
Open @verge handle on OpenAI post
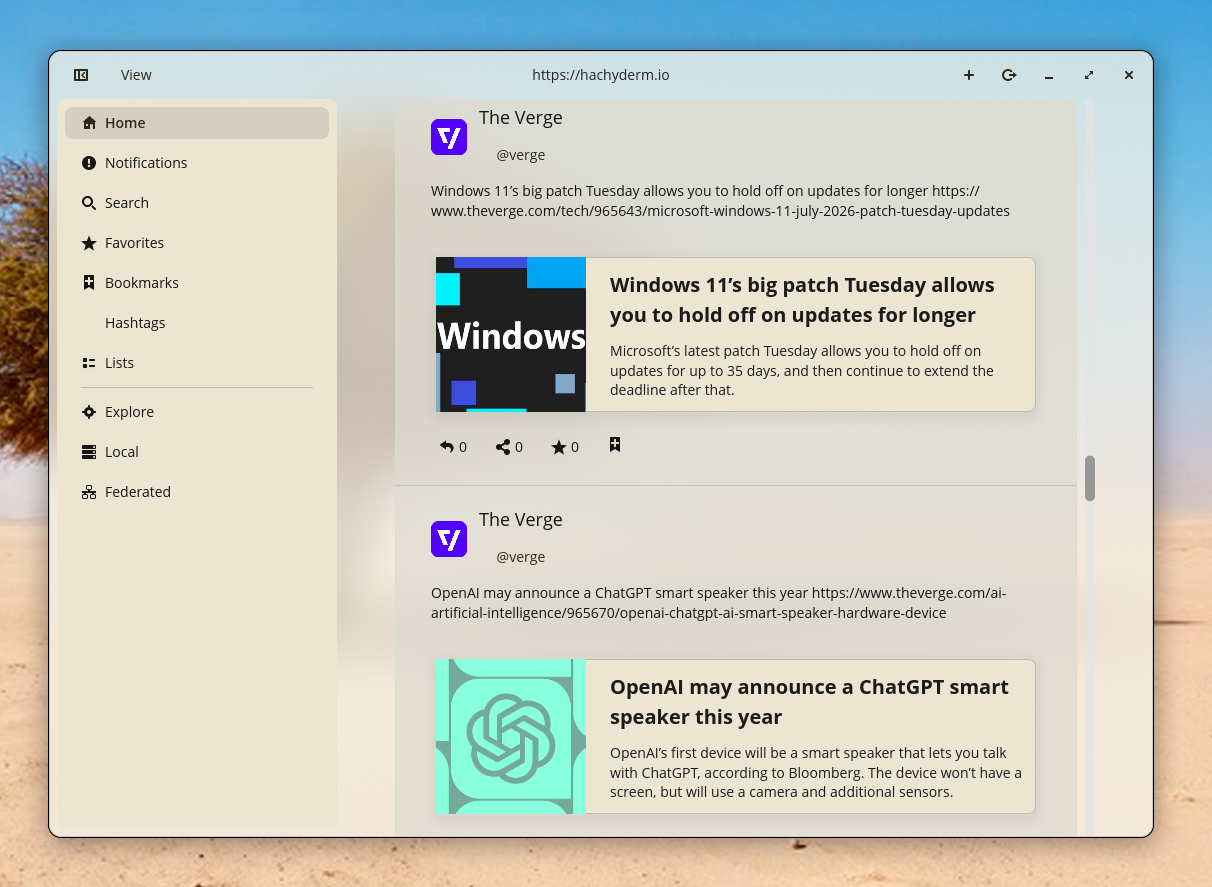click(x=521, y=557)
